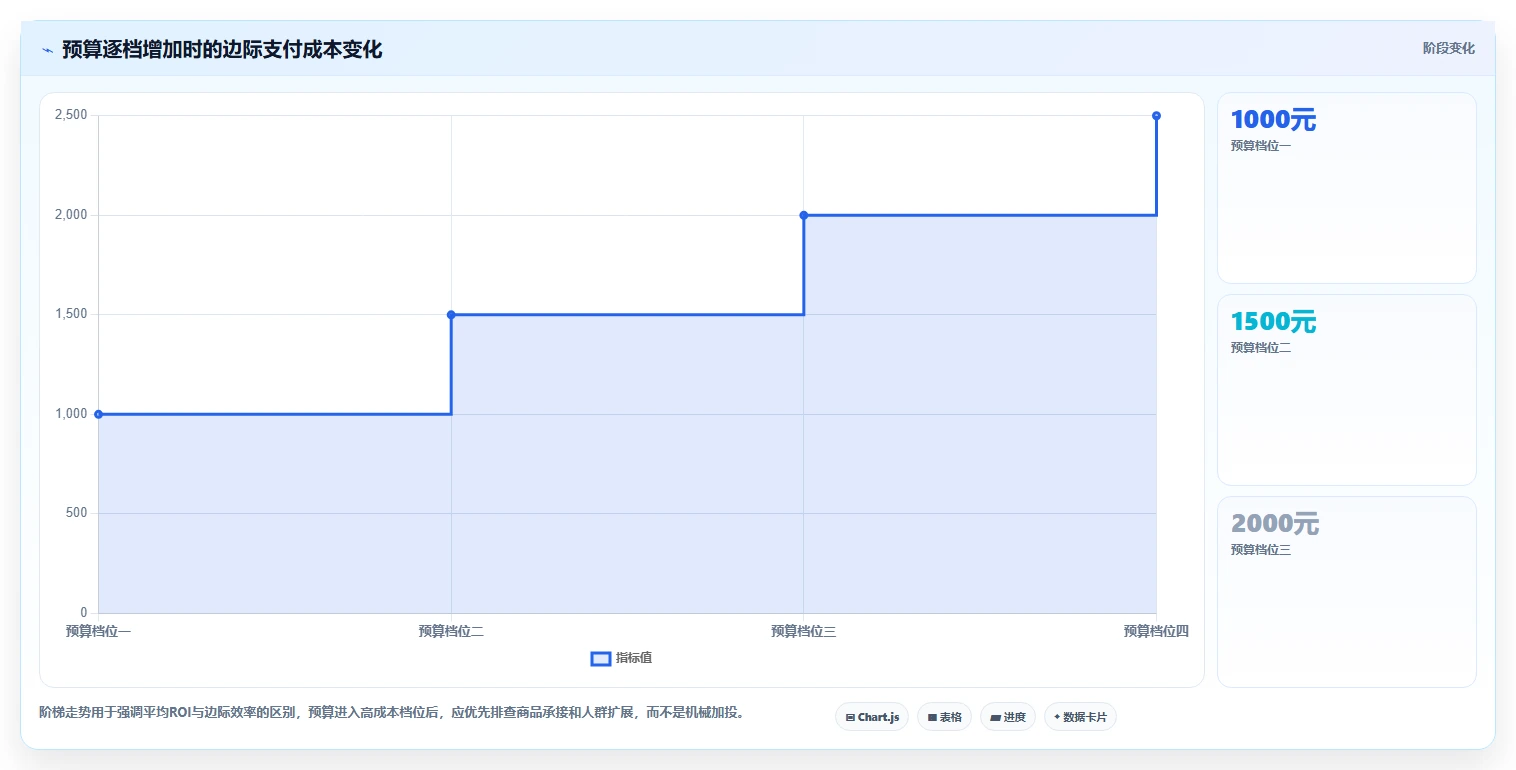Viewport: 1516px width, 770px height.
Task: Click the footer note starting with 阶梯走势
Action: [391, 713]
